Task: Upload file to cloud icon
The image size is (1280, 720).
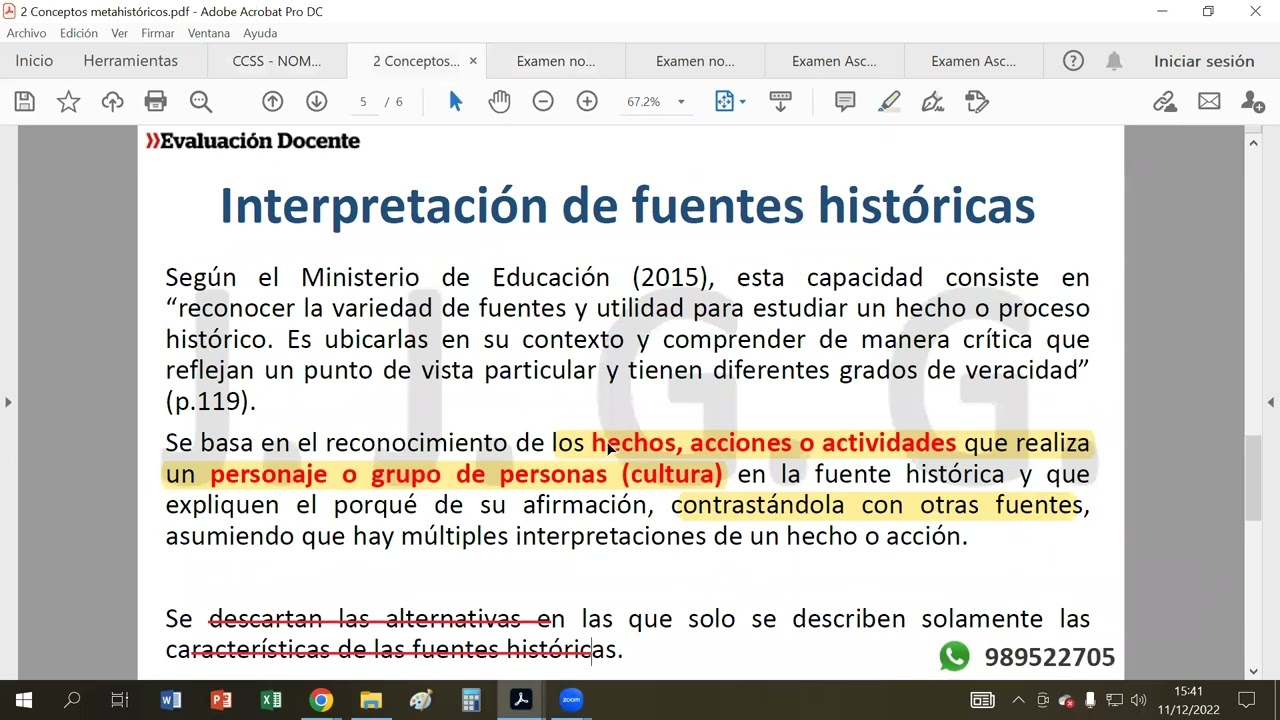Action: coord(112,101)
